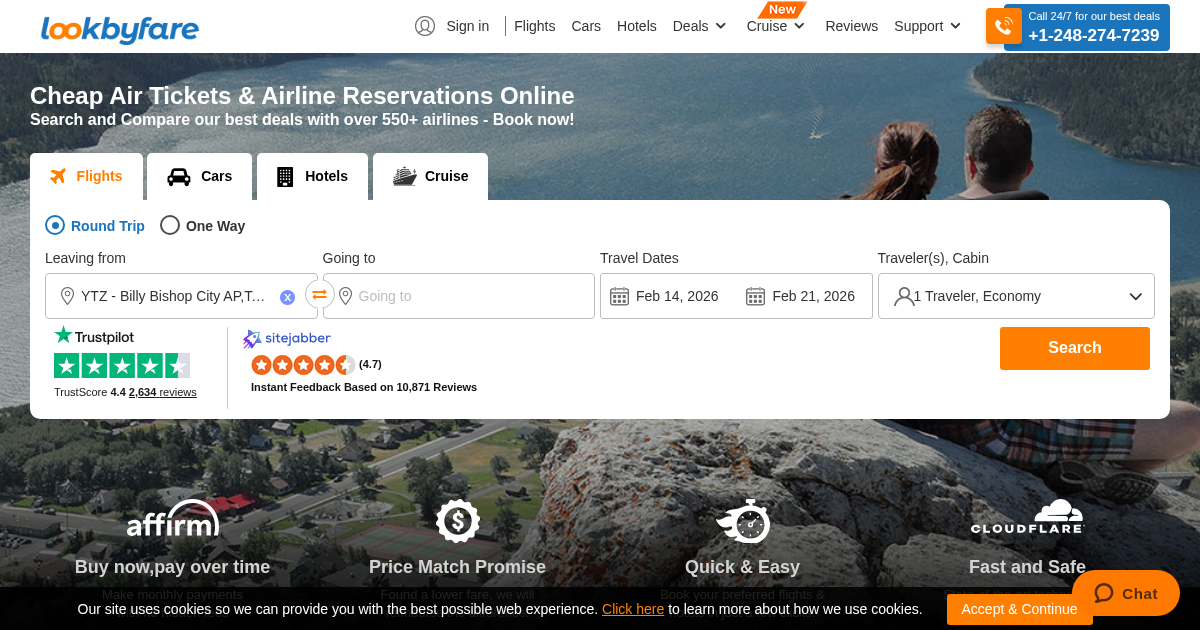Click the lookbyfare logo
This screenshot has width=1200, height=630.
coord(120,29)
